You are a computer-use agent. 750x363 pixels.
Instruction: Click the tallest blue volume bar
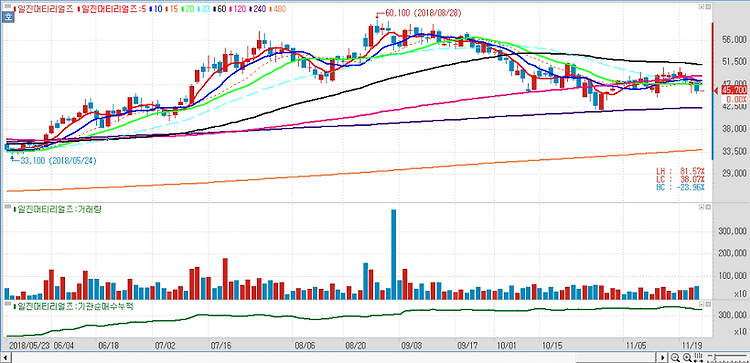(393, 254)
